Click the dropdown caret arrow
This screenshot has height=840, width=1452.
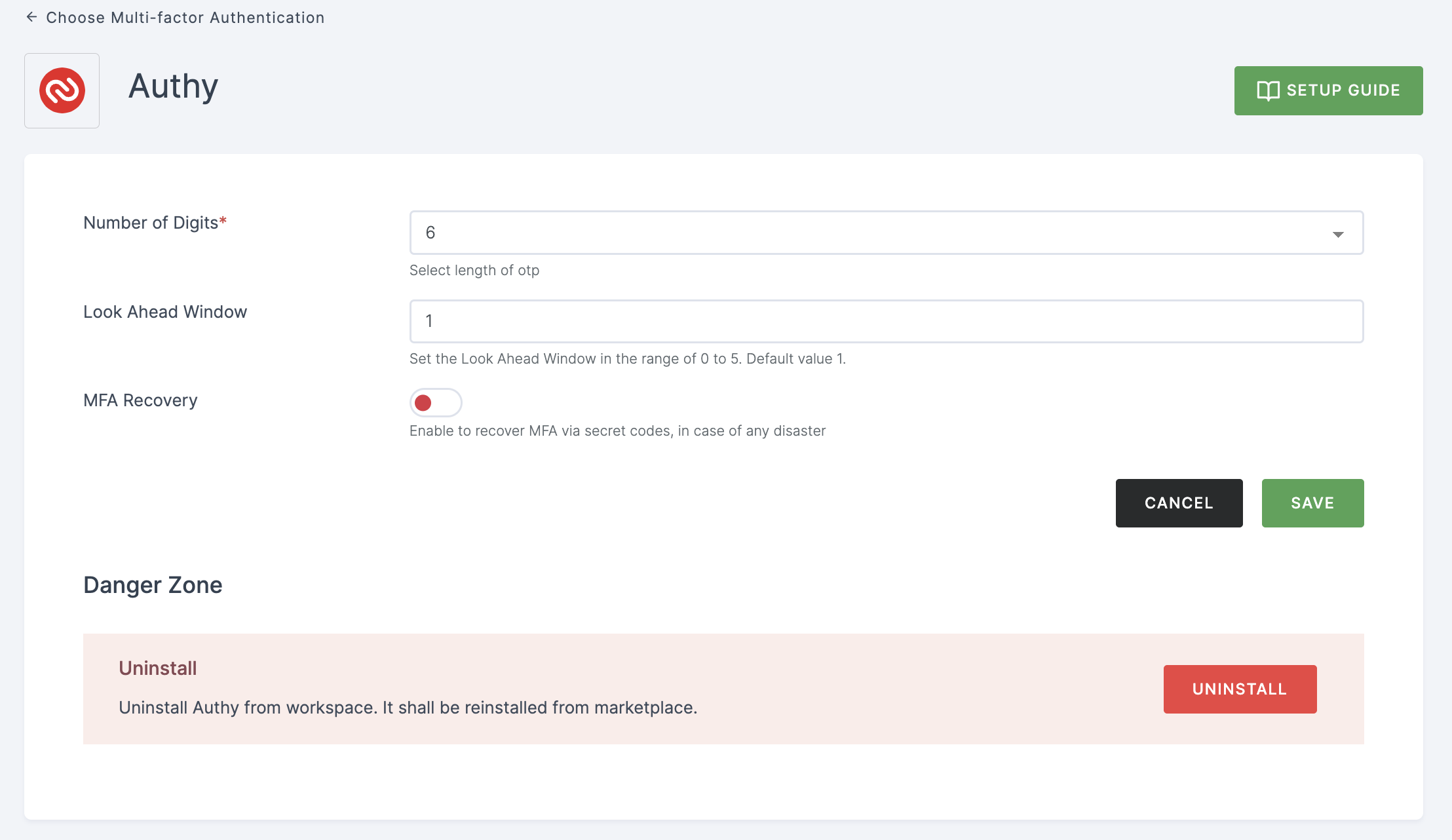(x=1338, y=234)
